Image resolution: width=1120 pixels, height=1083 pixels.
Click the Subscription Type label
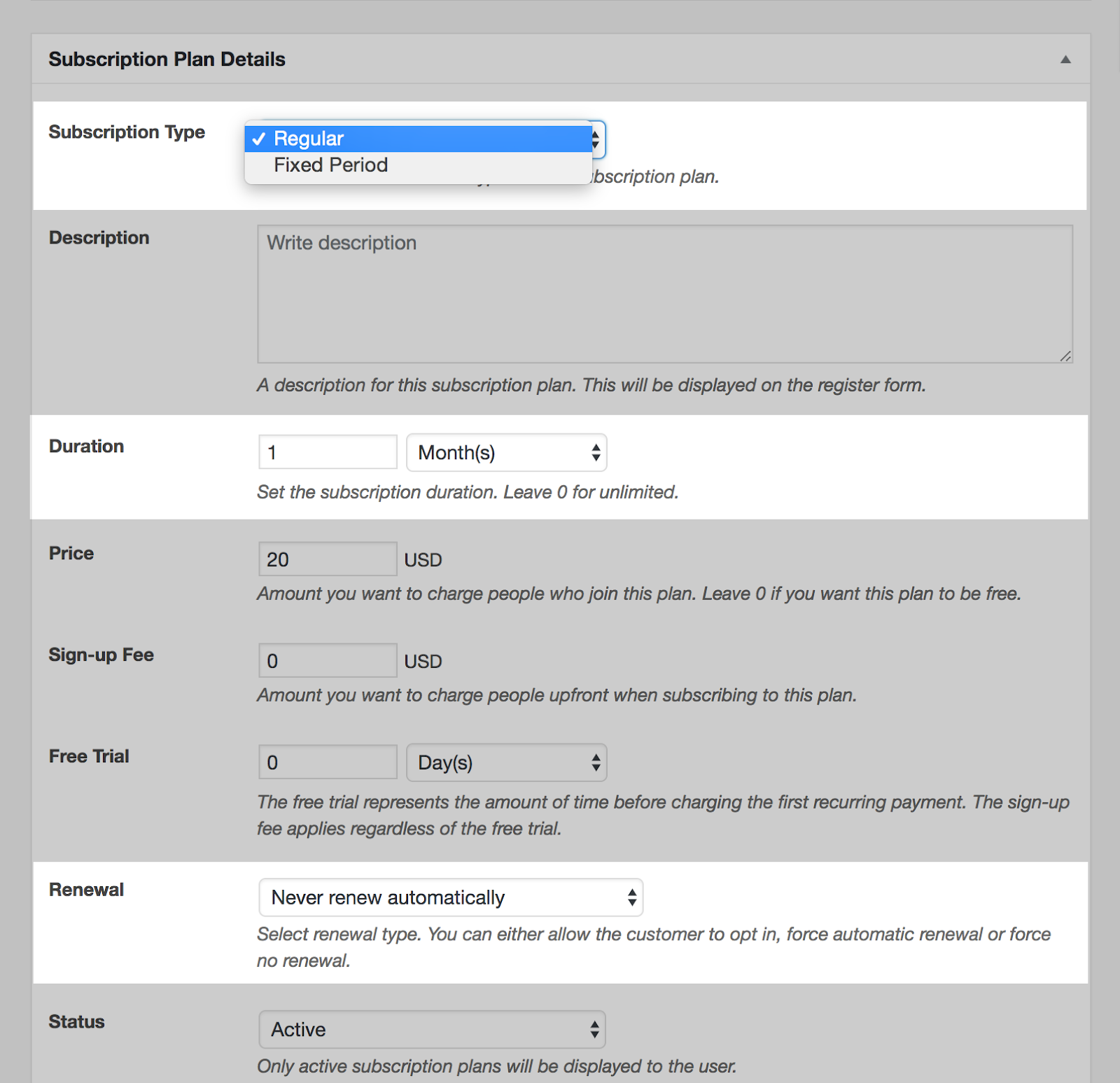coord(127,132)
